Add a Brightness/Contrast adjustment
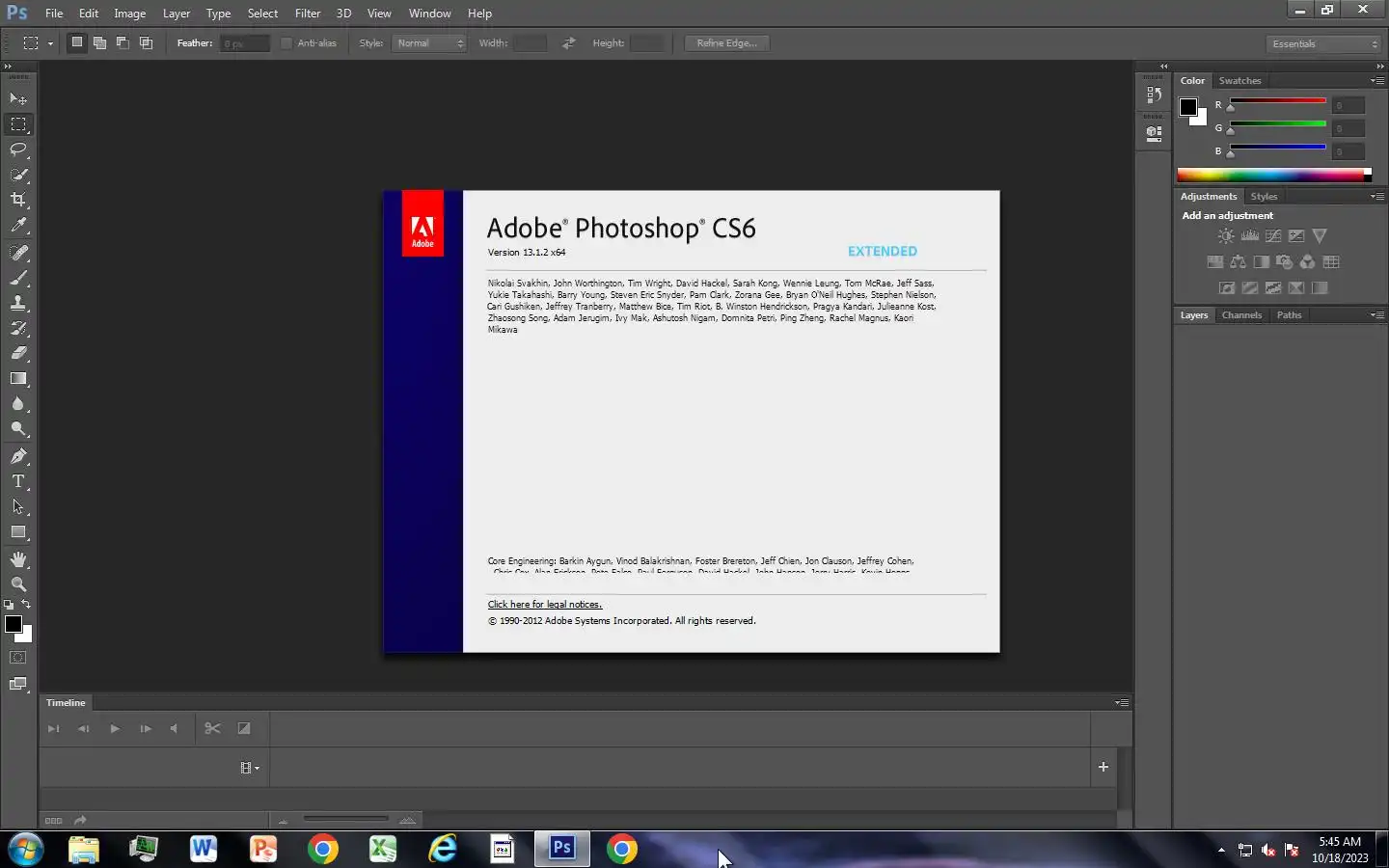This screenshot has width=1389, height=868. 1226,236
